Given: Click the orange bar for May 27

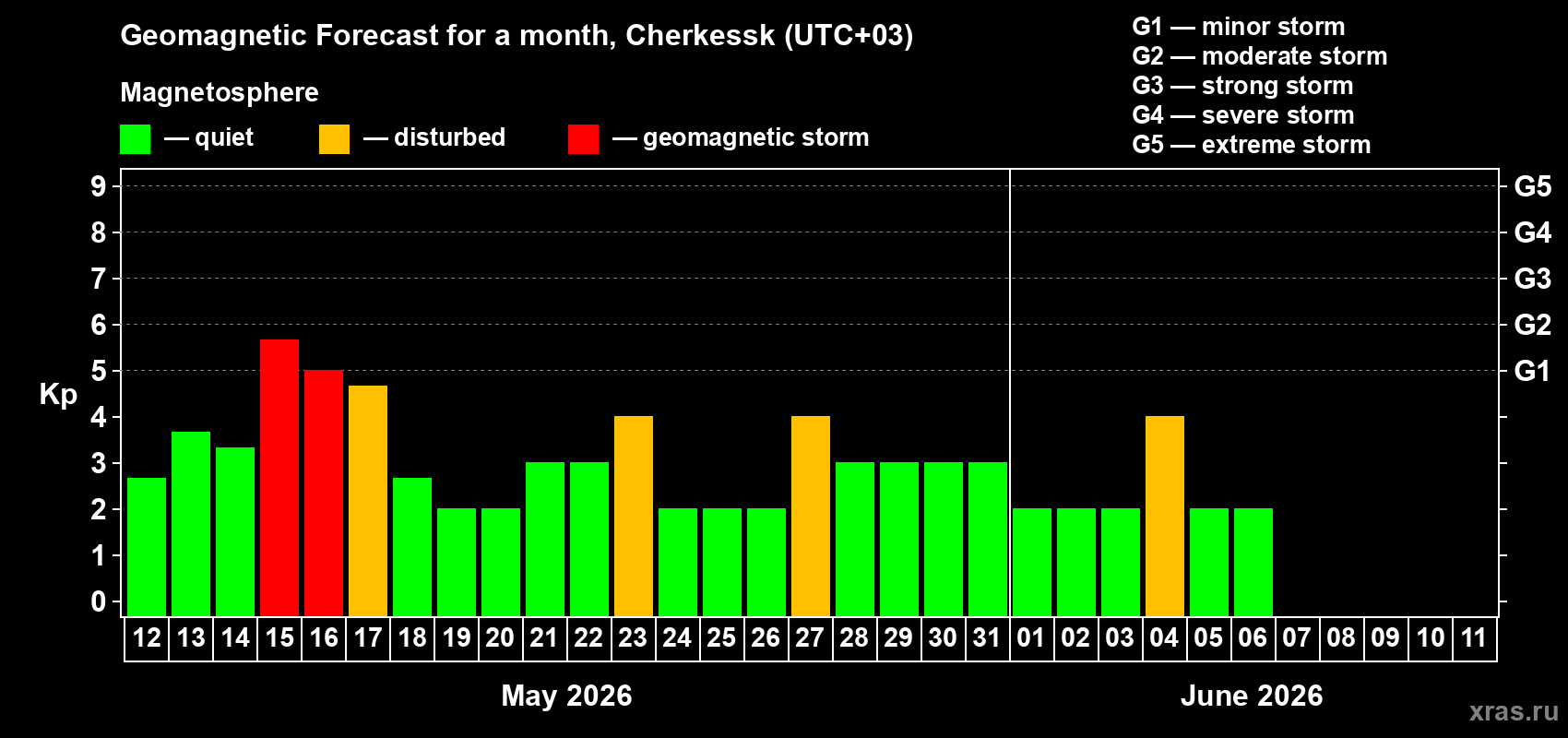Looking at the screenshot, I should [x=811, y=517].
